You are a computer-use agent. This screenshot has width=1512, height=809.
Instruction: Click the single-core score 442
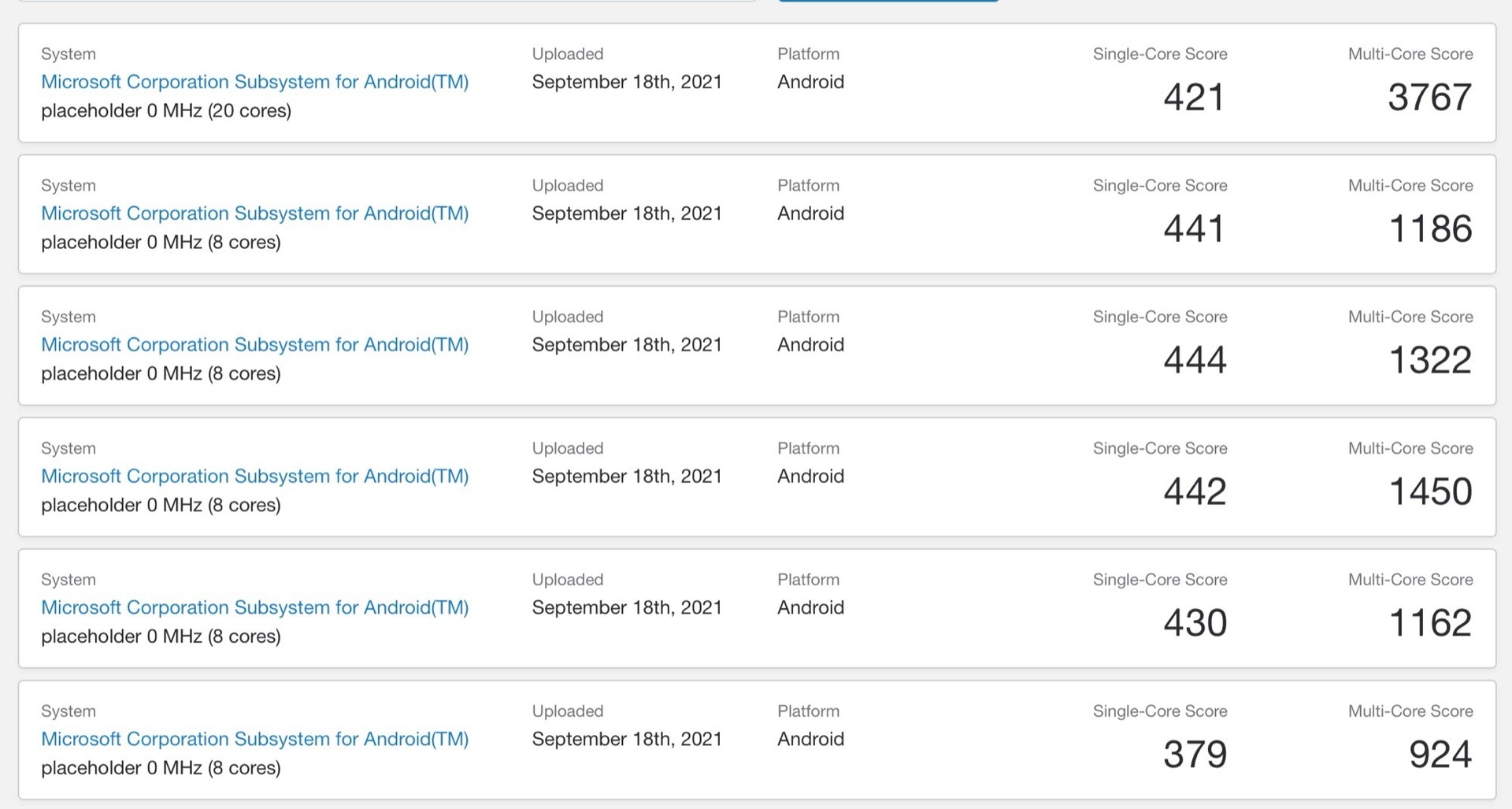tap(1195, 492)
